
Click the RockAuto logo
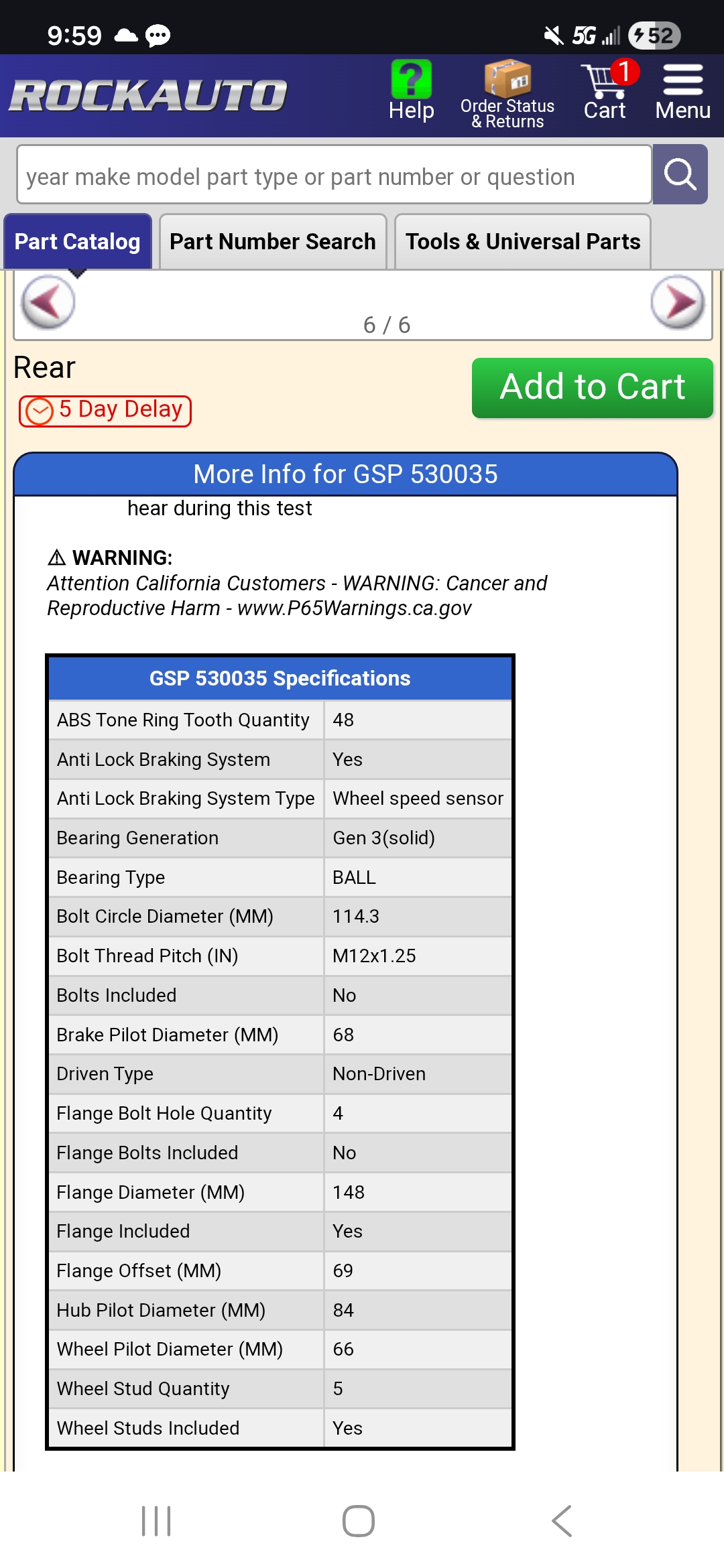point(148,95)
